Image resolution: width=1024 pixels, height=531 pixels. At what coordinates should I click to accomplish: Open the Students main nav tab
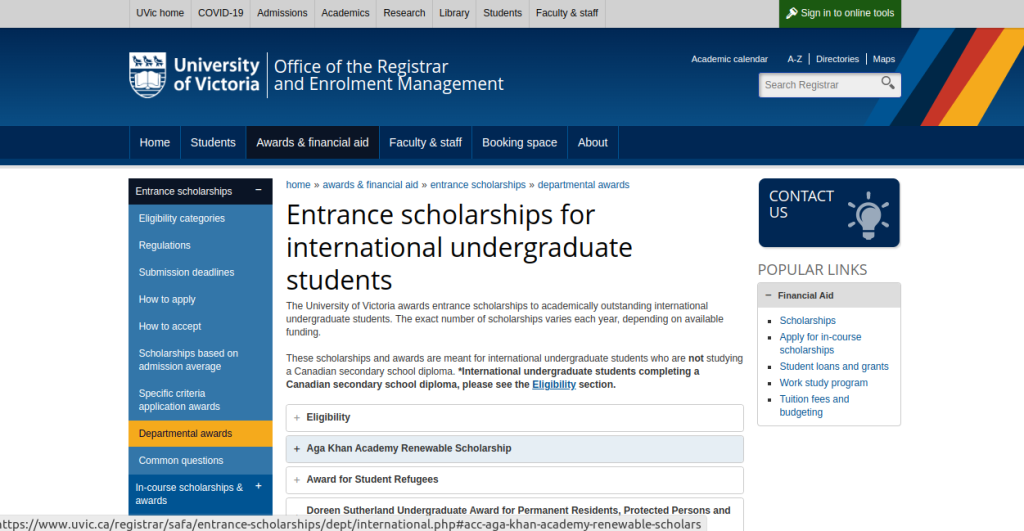pos(213,142)
